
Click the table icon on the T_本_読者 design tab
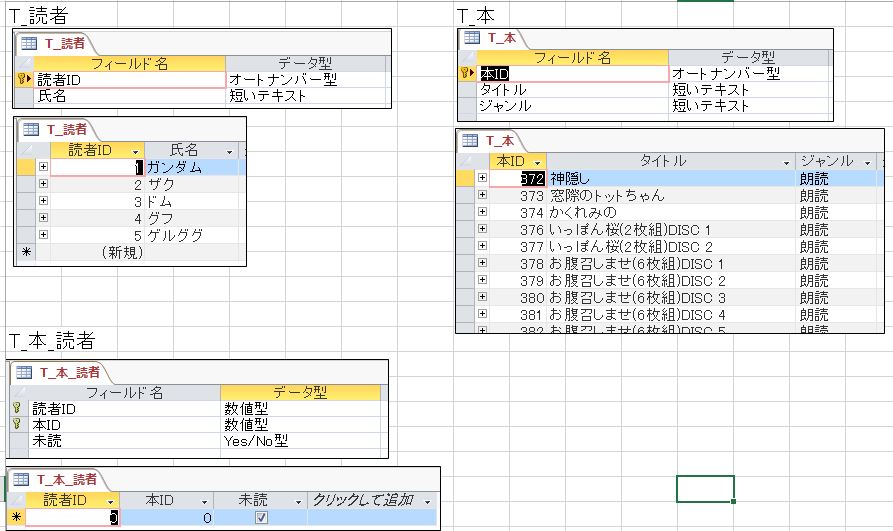pyautogui.click(x=23, y=372)
